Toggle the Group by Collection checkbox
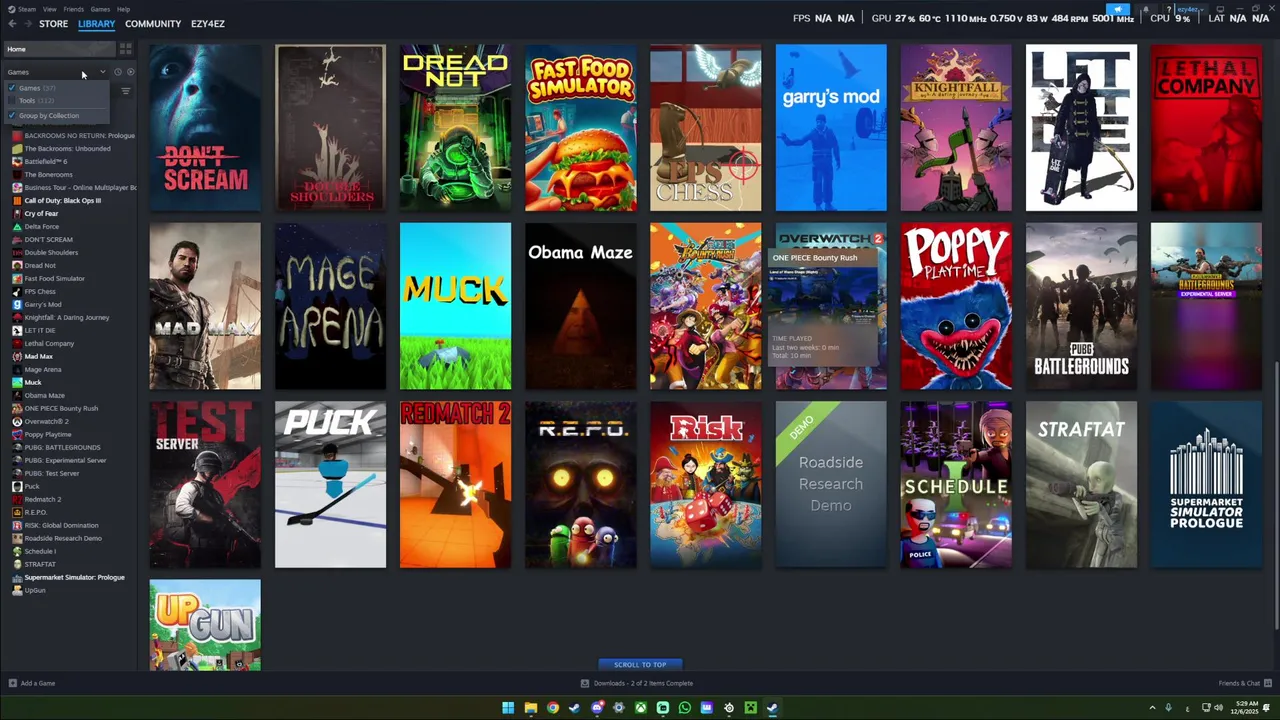The width and height of the screenshot is (1280, 720). 12,115
